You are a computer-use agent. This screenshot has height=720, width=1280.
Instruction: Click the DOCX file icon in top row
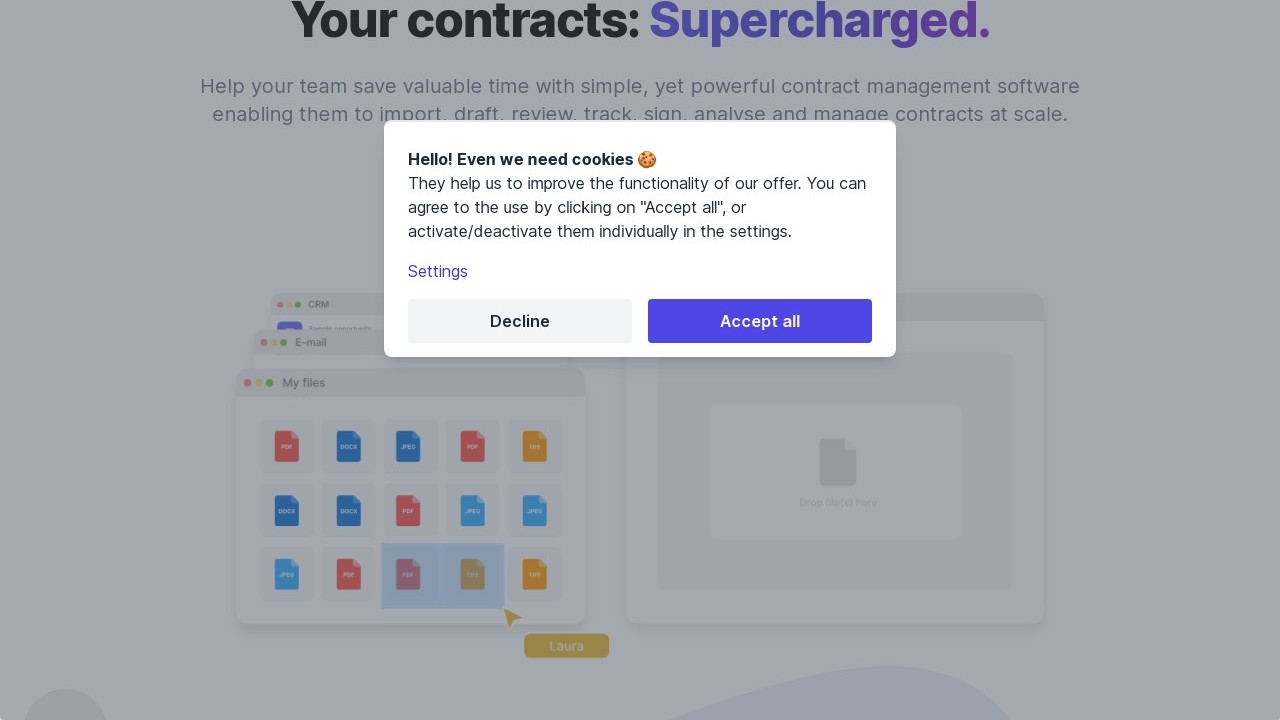click(348, 446)
